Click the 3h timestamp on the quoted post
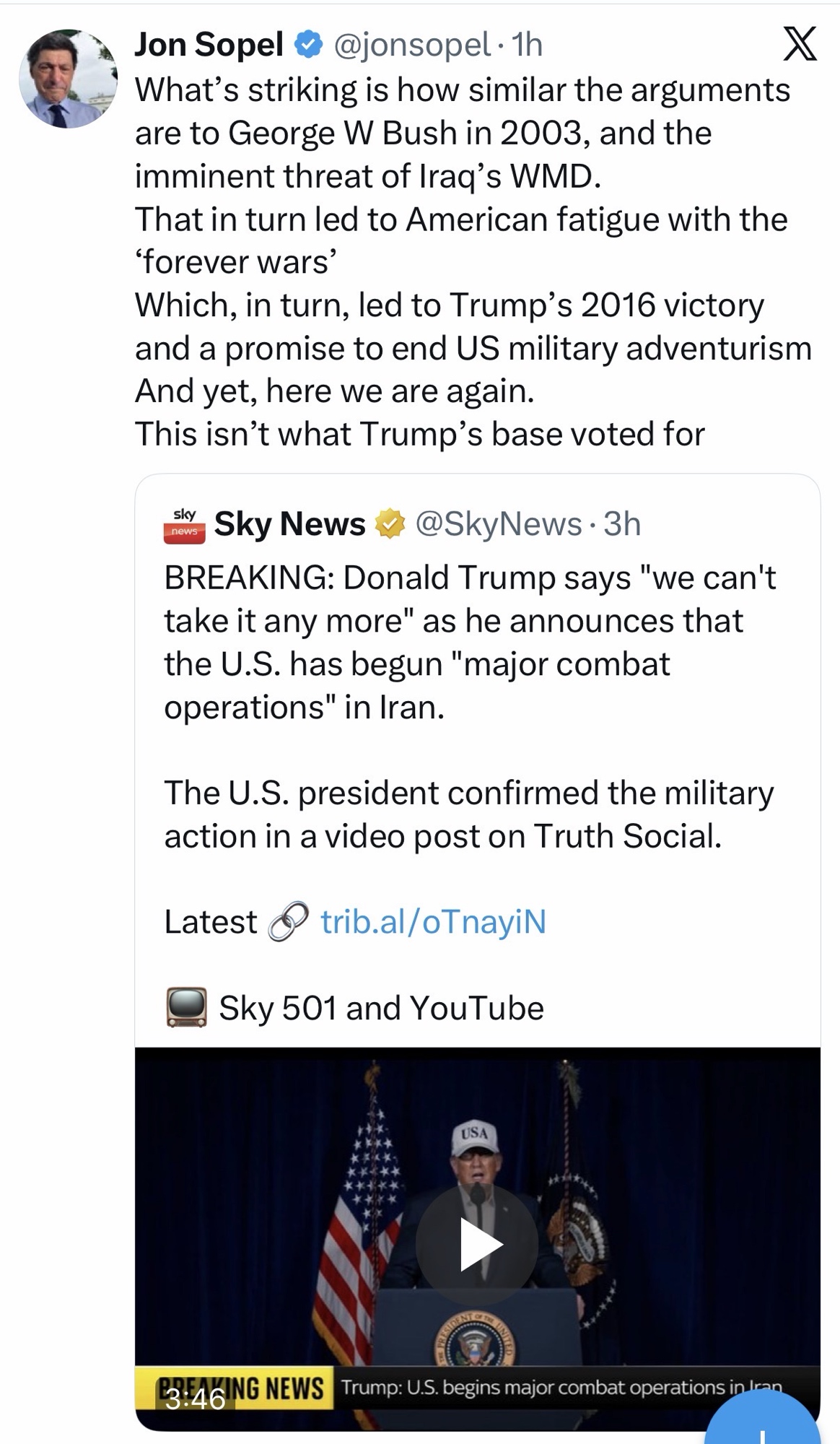 [x=622, y=524]
